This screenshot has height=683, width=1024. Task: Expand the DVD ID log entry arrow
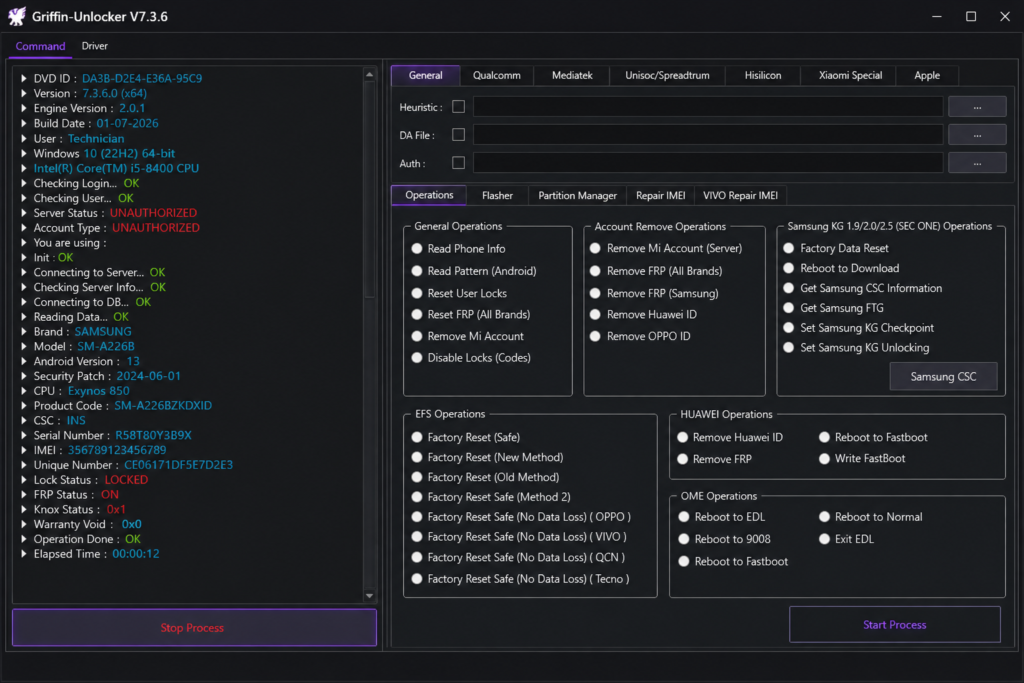point(24,78)
